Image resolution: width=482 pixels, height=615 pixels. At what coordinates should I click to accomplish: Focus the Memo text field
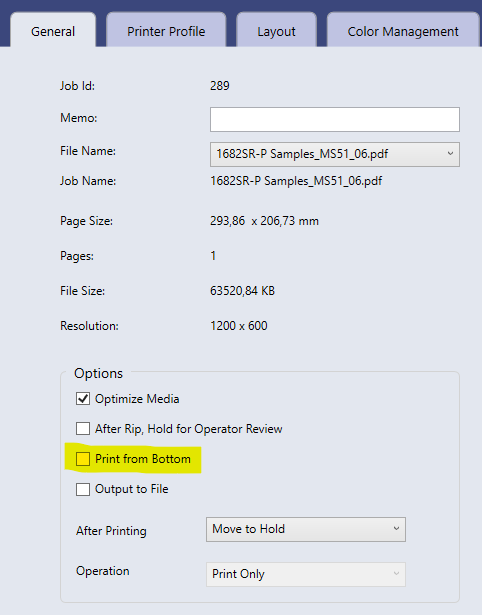pyautogui.click(x=335, y=119)
